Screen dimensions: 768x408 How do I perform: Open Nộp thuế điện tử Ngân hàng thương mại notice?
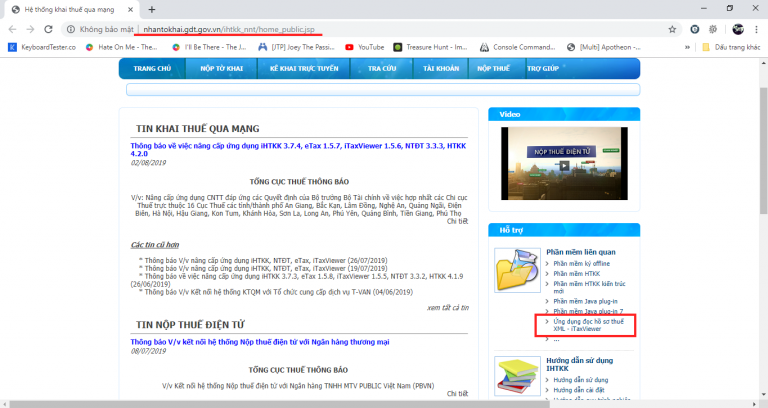click(260, 342)
